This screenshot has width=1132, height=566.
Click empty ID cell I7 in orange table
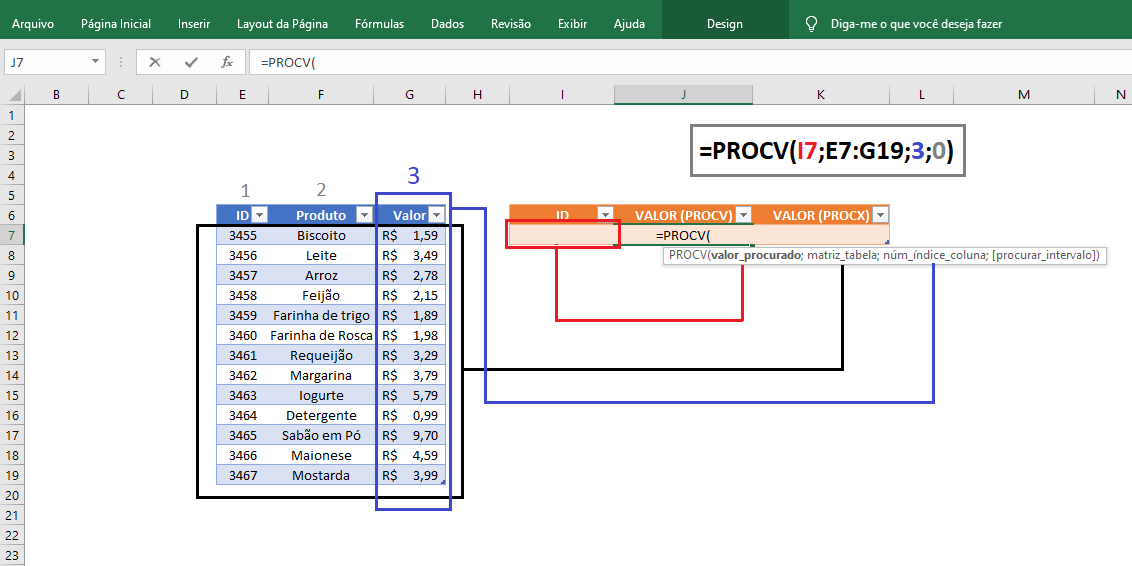click(562, 235)
